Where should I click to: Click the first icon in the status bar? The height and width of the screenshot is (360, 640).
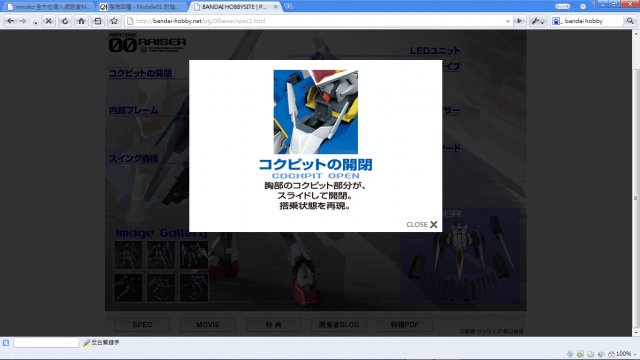[x=570, y=354]
